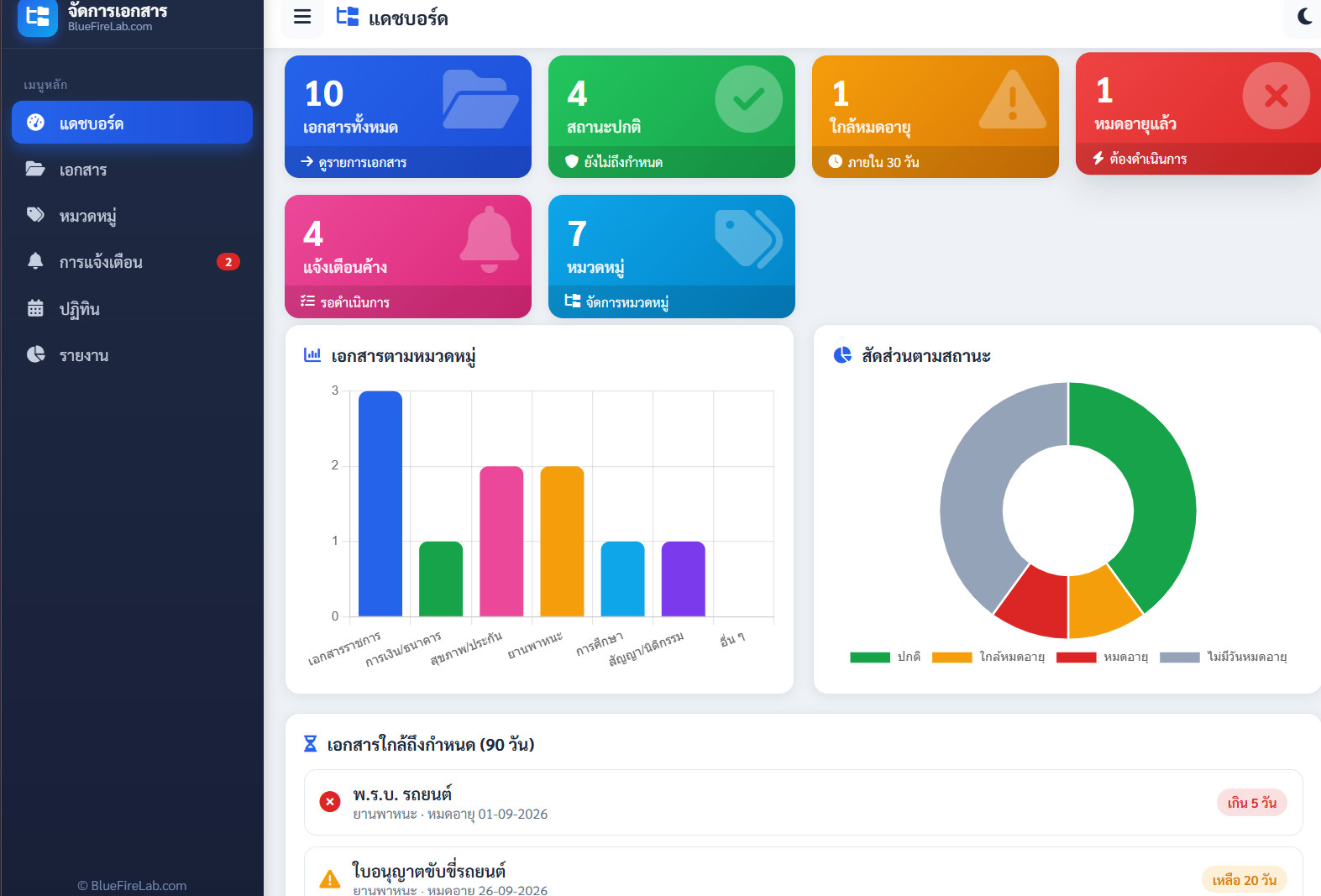Viewport: 1321px width, 896px height.
Task: Click the pie chart icon beside รายงาน
Action: point(35,354)
